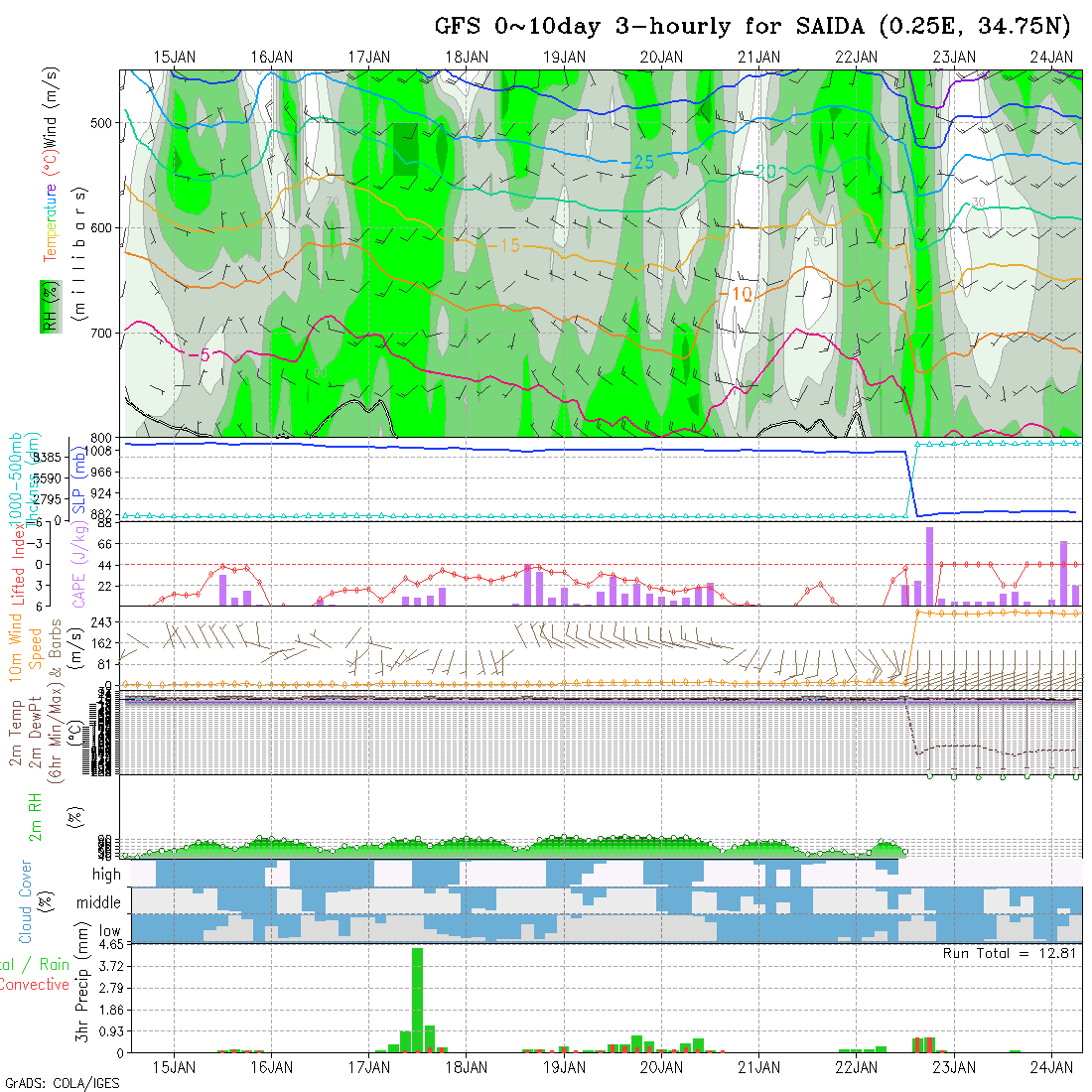Click the 500 millibar axis tick label

101,123
